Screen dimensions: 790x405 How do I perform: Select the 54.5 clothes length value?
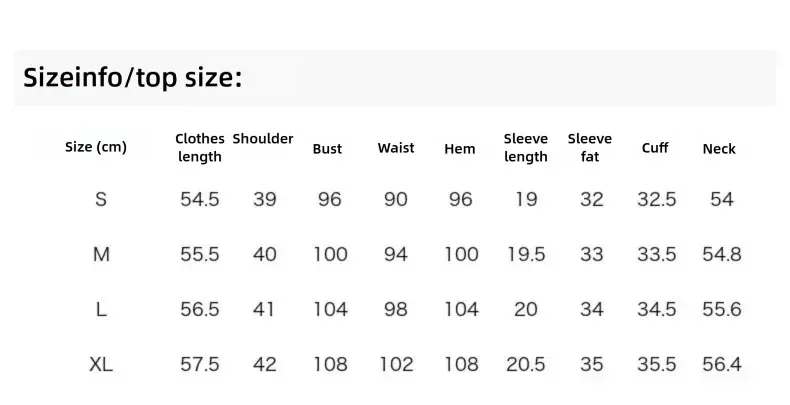(x=200, y=199)
